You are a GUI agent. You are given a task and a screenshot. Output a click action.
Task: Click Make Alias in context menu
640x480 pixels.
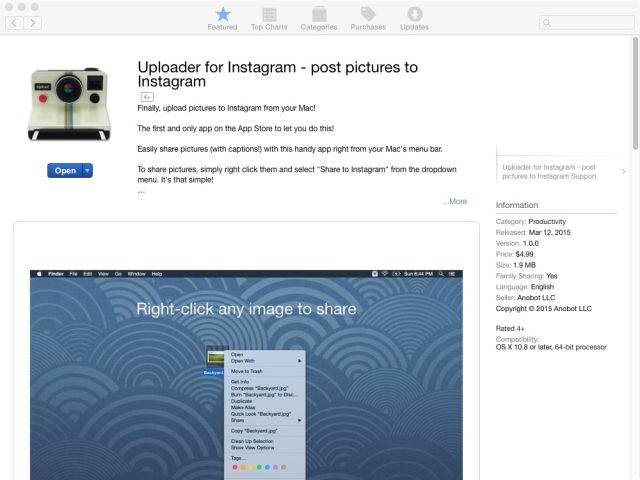[x=243, y=407]
